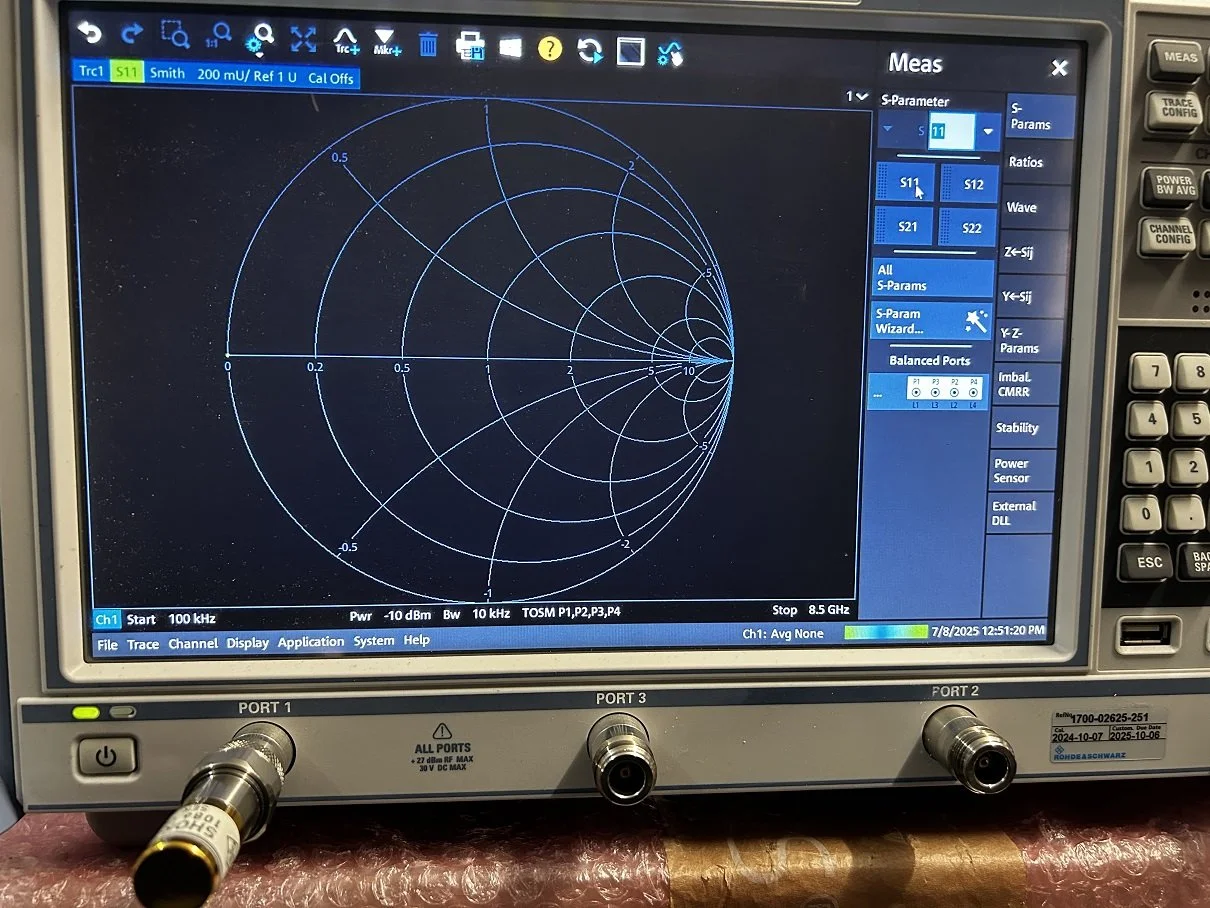Click the Pwr -10 dBm value
1210x908 pixels.
[390, 615]
